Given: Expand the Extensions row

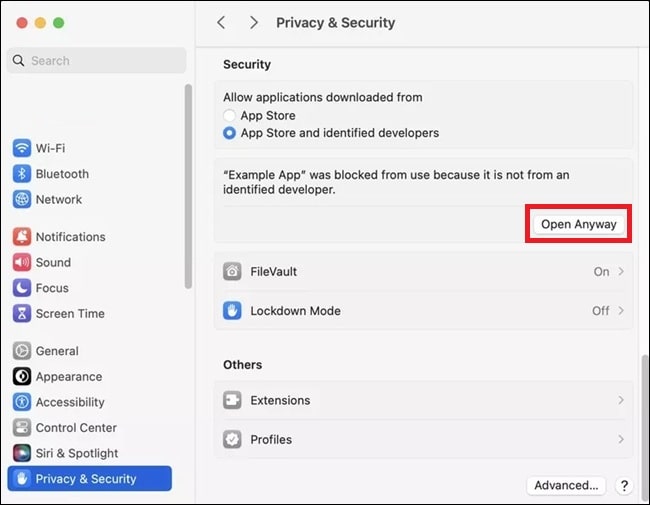Looking at the screenshot, I should (620, 400).
